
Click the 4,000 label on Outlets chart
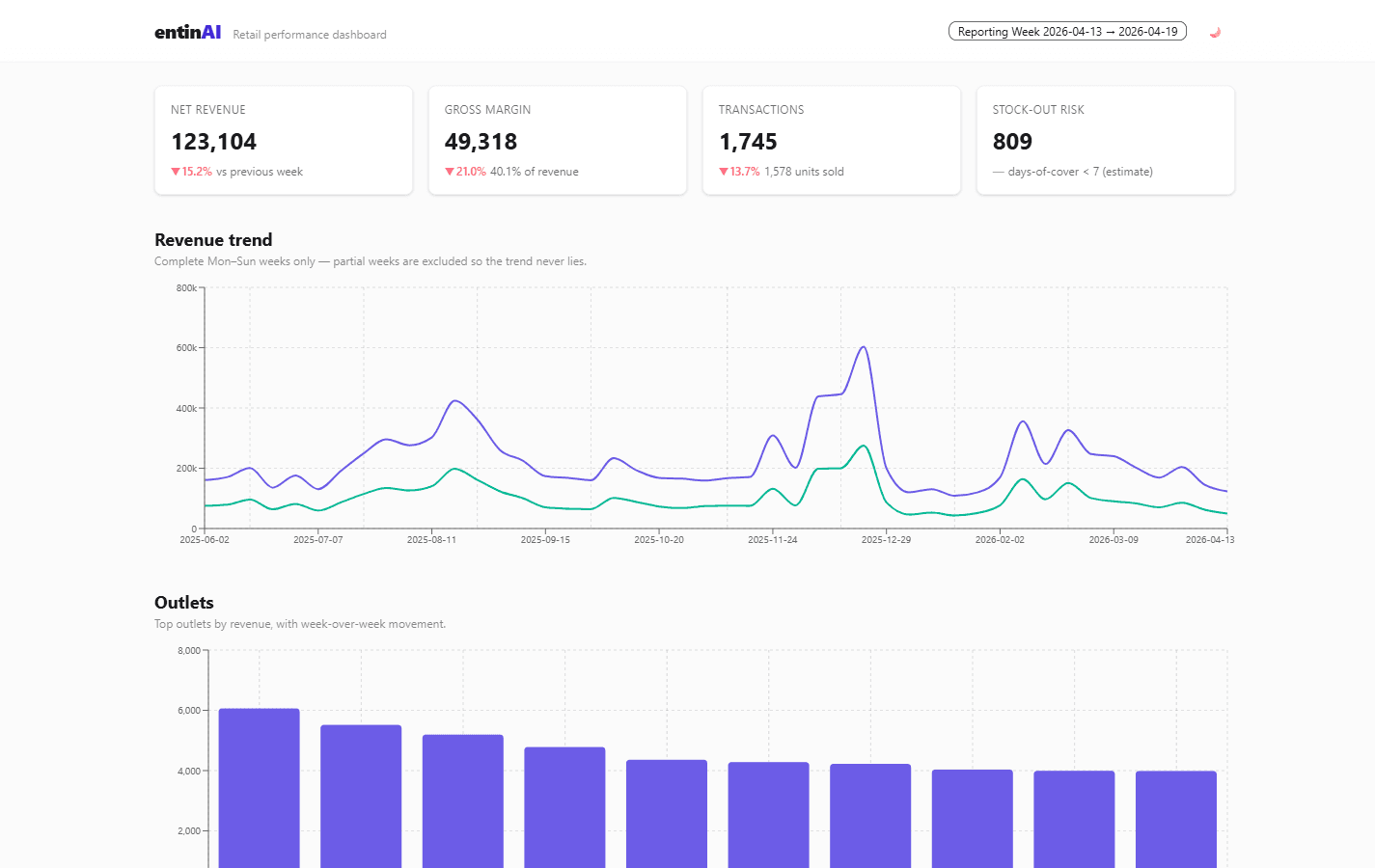pyautogui.click(x=189, y=772)
